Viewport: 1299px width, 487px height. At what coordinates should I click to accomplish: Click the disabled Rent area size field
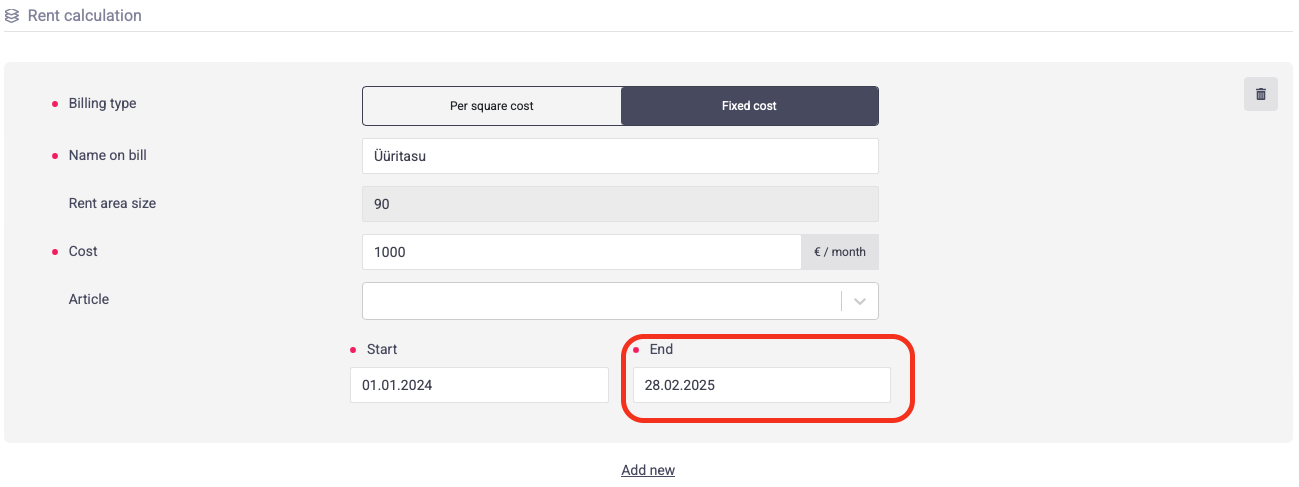(x=619, y=204)
